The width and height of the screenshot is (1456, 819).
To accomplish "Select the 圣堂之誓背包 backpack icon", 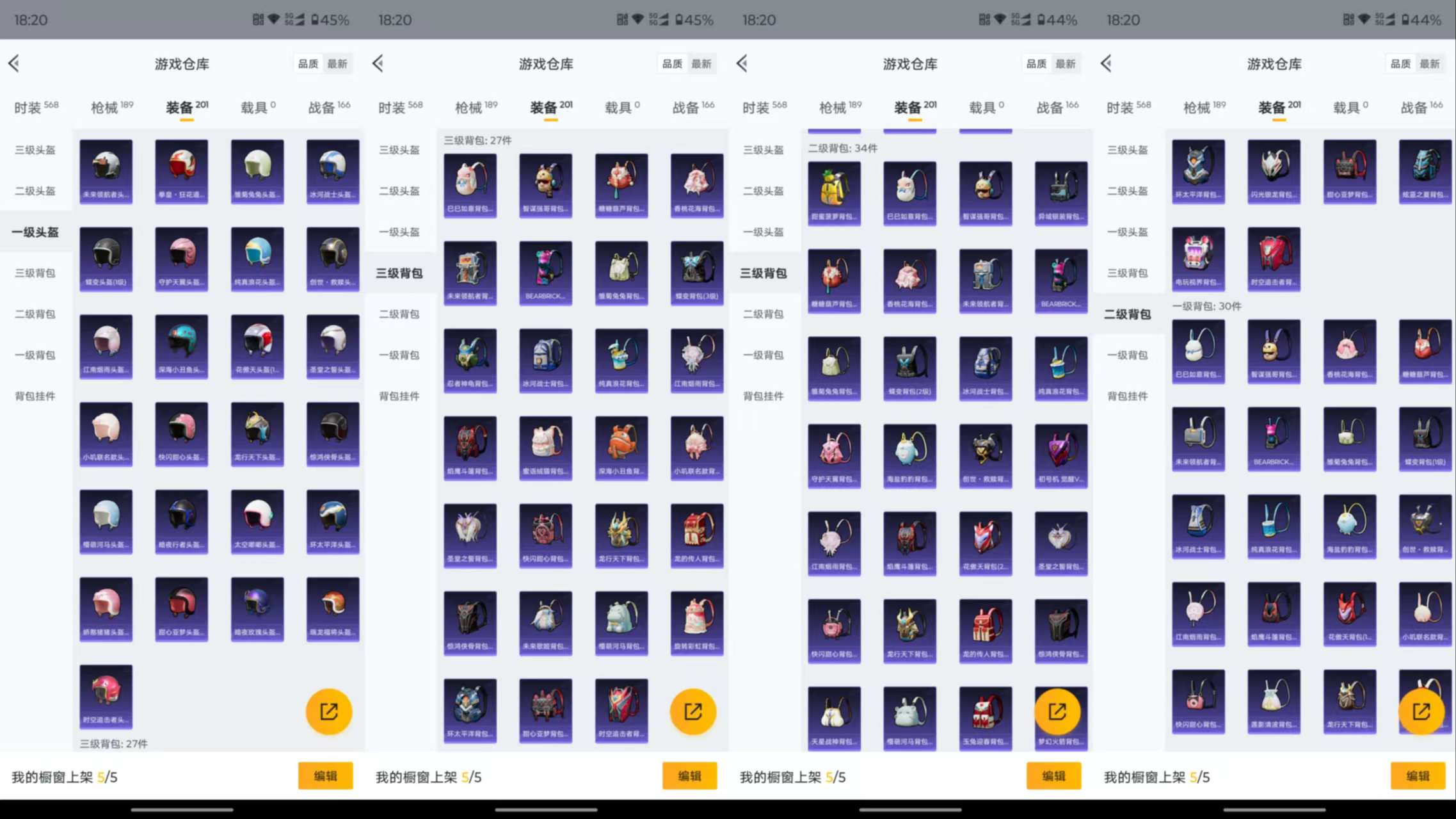I will (x=470, y=535).
